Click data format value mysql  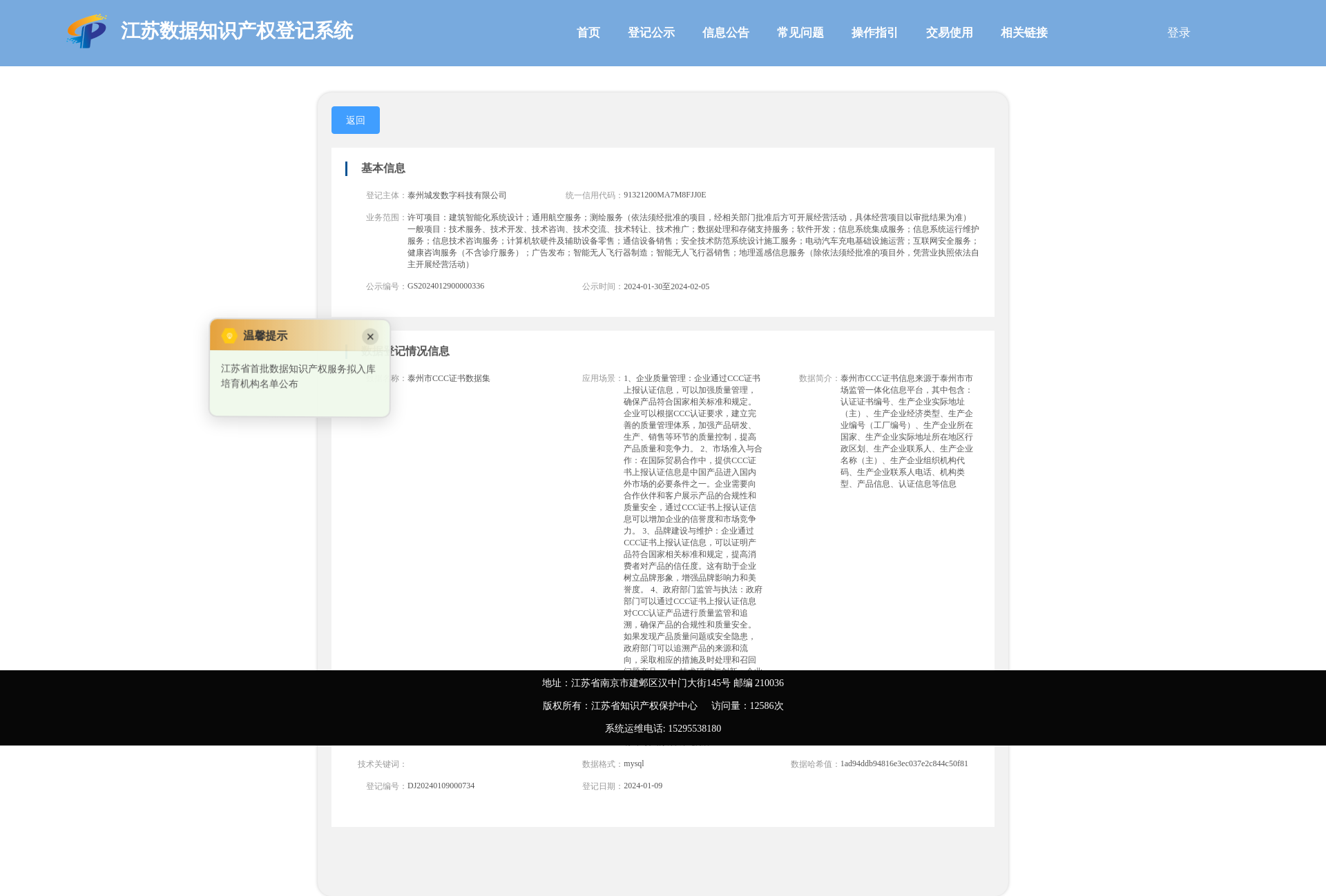[634, 763]
